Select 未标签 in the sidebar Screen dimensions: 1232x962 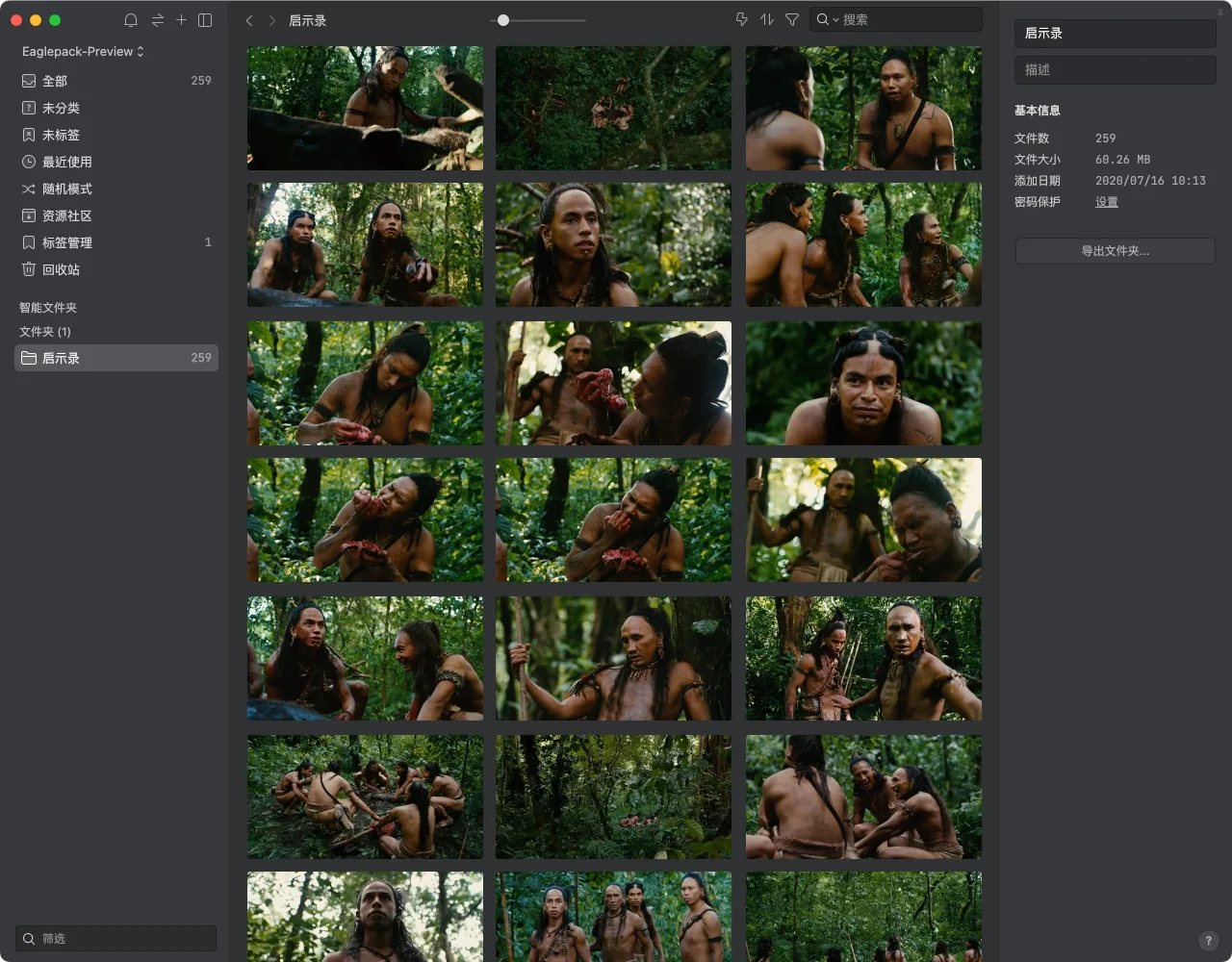(116, 135)
